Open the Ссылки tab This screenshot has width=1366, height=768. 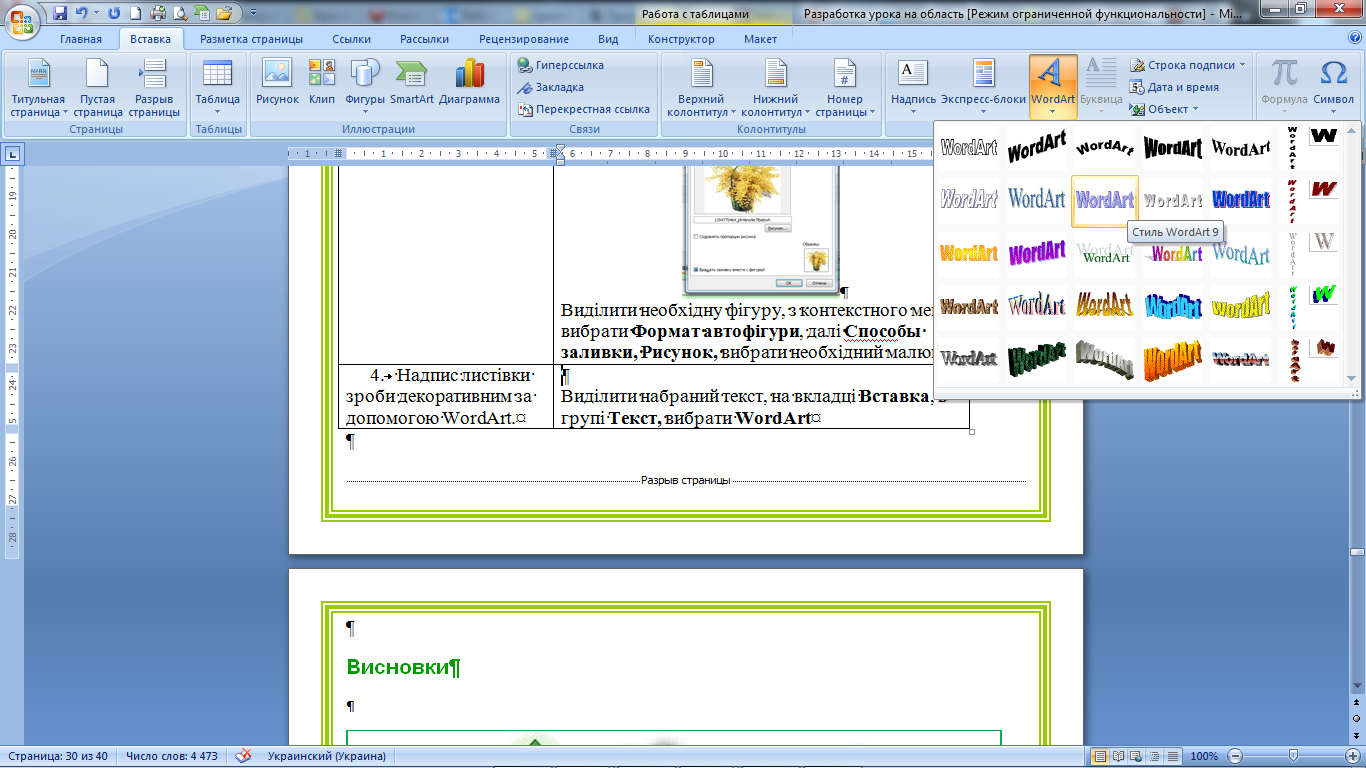(x=351, y=39)
